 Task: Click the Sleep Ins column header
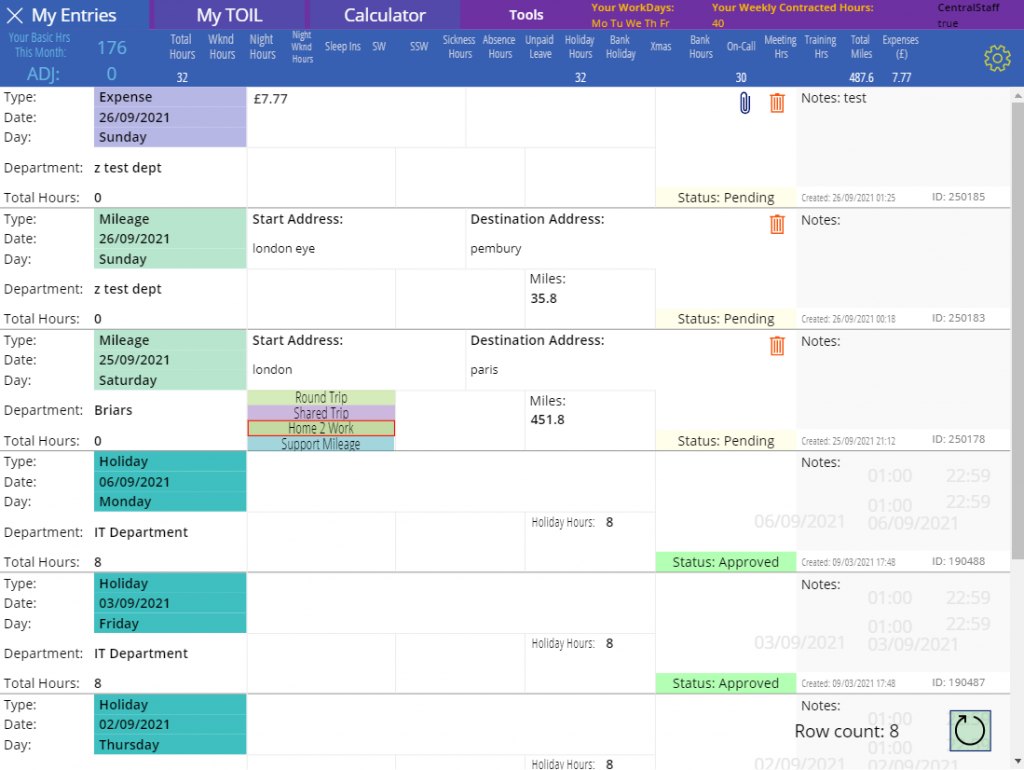342,46
